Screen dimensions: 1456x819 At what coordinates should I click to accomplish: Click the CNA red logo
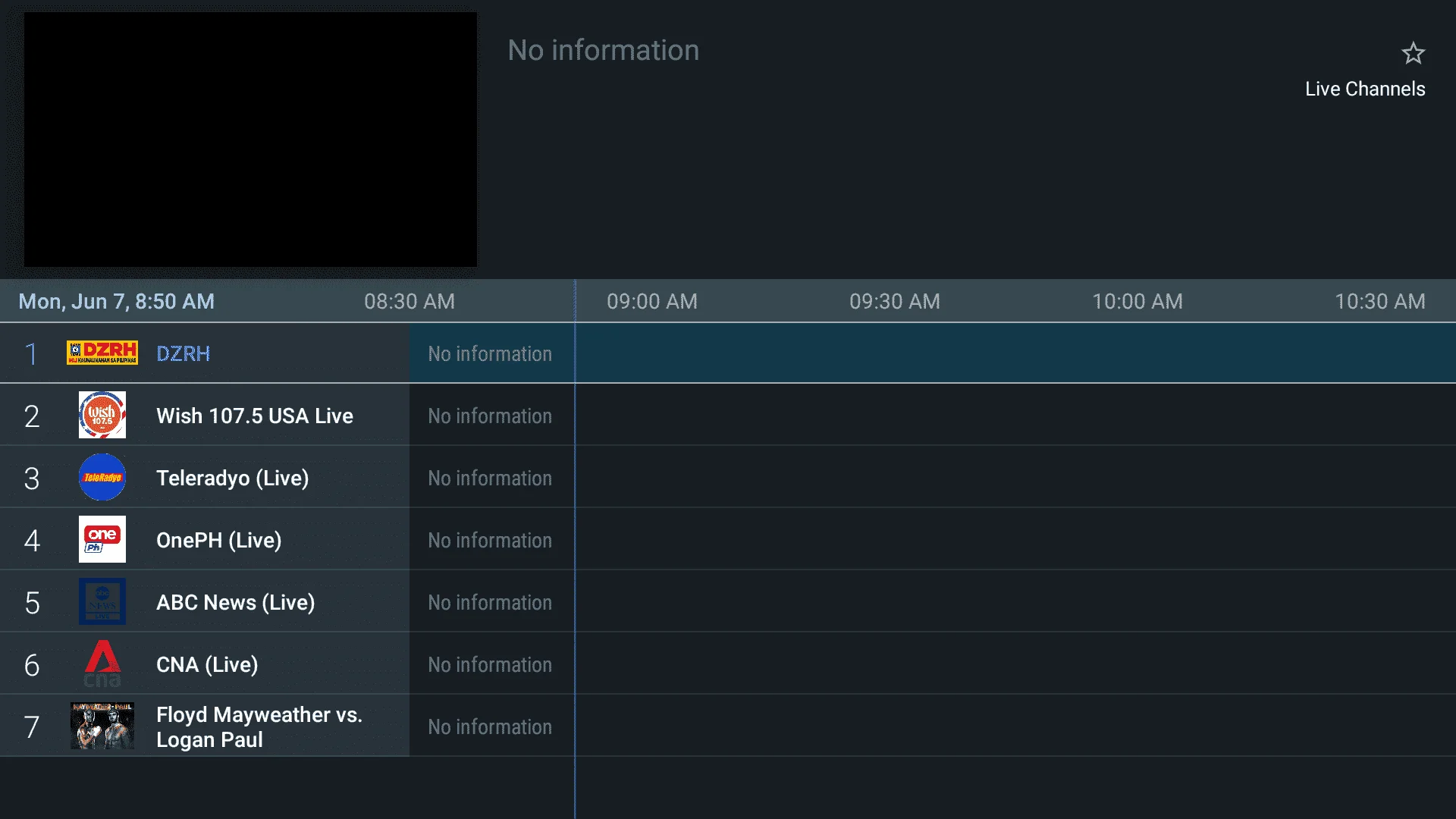tap(102, 664)
